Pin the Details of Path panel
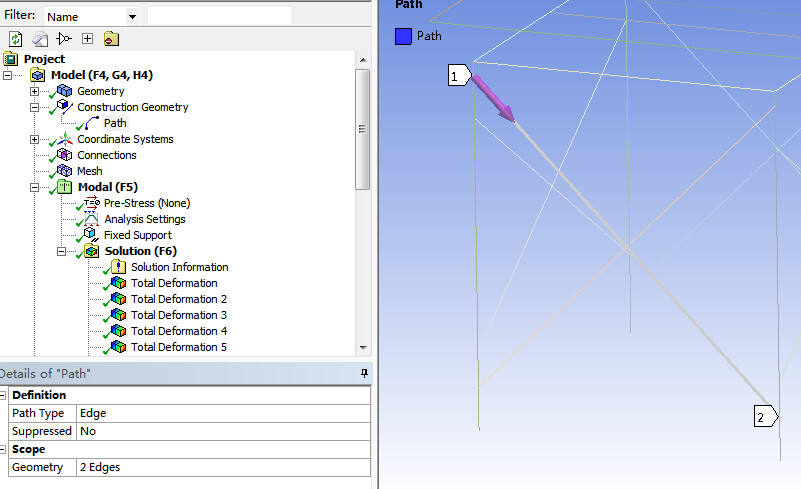Viewport: 801px width, 489px height. click(364, 373)
